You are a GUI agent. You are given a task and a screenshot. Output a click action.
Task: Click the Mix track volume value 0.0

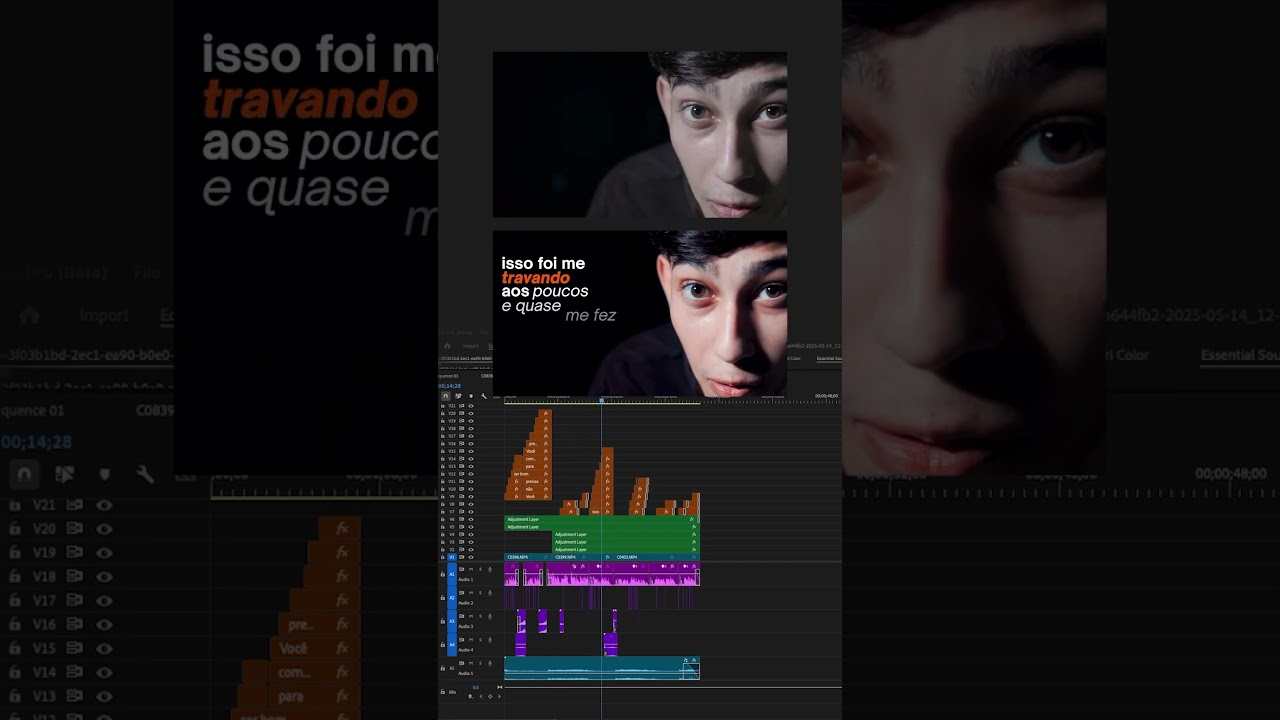[x=476, y=687]
